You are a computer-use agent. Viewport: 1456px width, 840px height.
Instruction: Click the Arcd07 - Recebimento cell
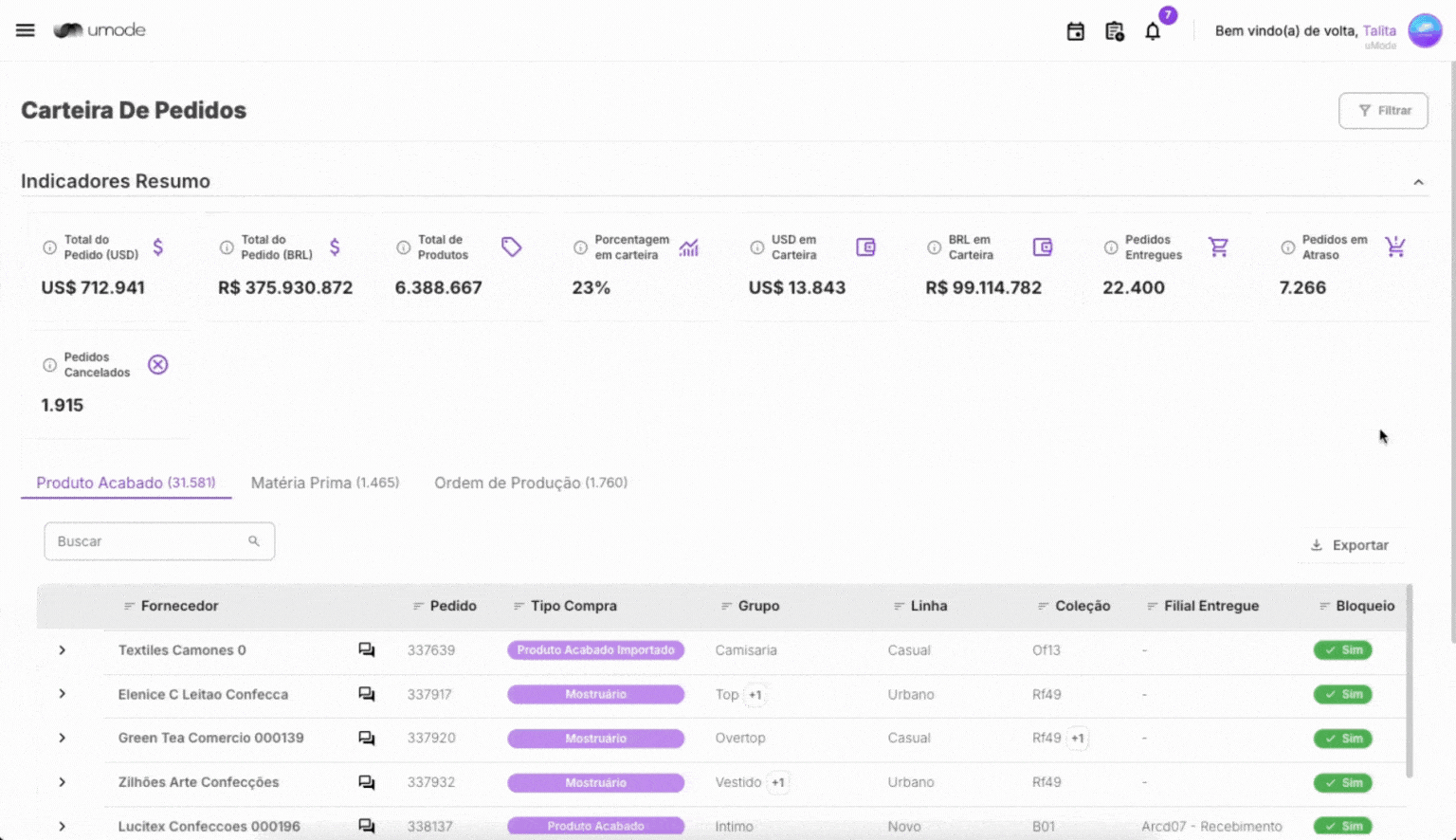coord(1211,827)
